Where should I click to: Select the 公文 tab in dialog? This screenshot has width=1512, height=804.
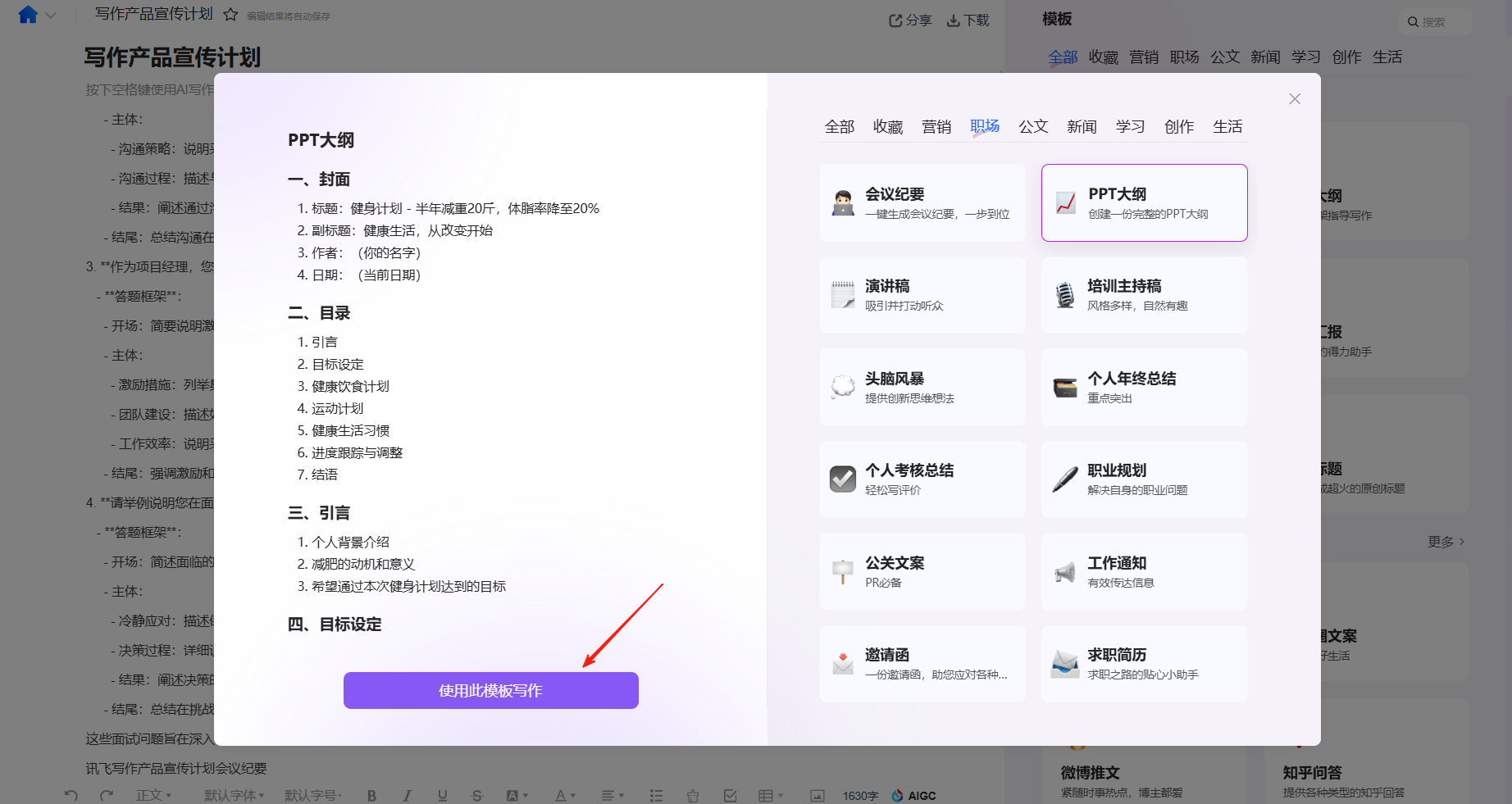pos(1033,126)
